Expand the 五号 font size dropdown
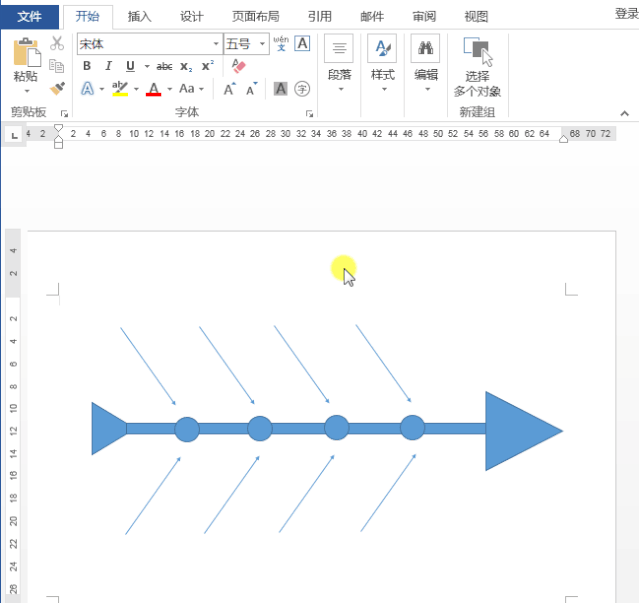This screenshot has width=639, height=603. pyautogui.click(x=263, y=45)
